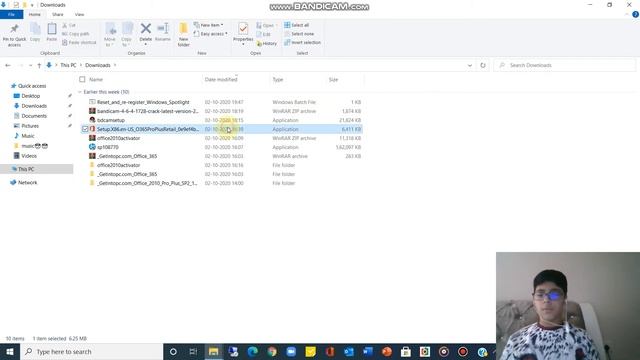
Task: Sort by the Type column header
Action: pyautogui.click(x=278, y=80)
